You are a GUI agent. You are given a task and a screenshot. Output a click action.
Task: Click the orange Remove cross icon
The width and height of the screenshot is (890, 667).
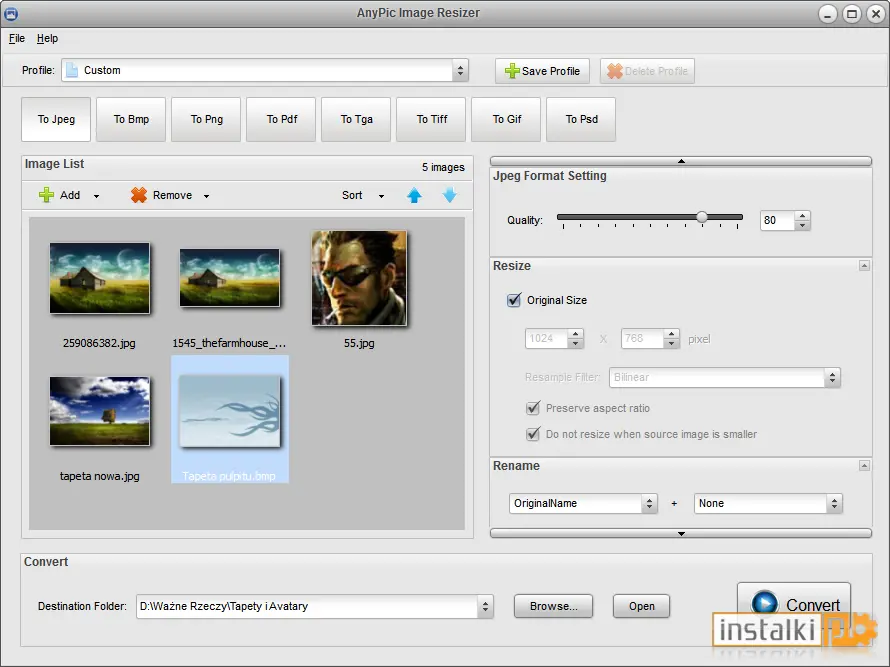click(x=138, y=195)
